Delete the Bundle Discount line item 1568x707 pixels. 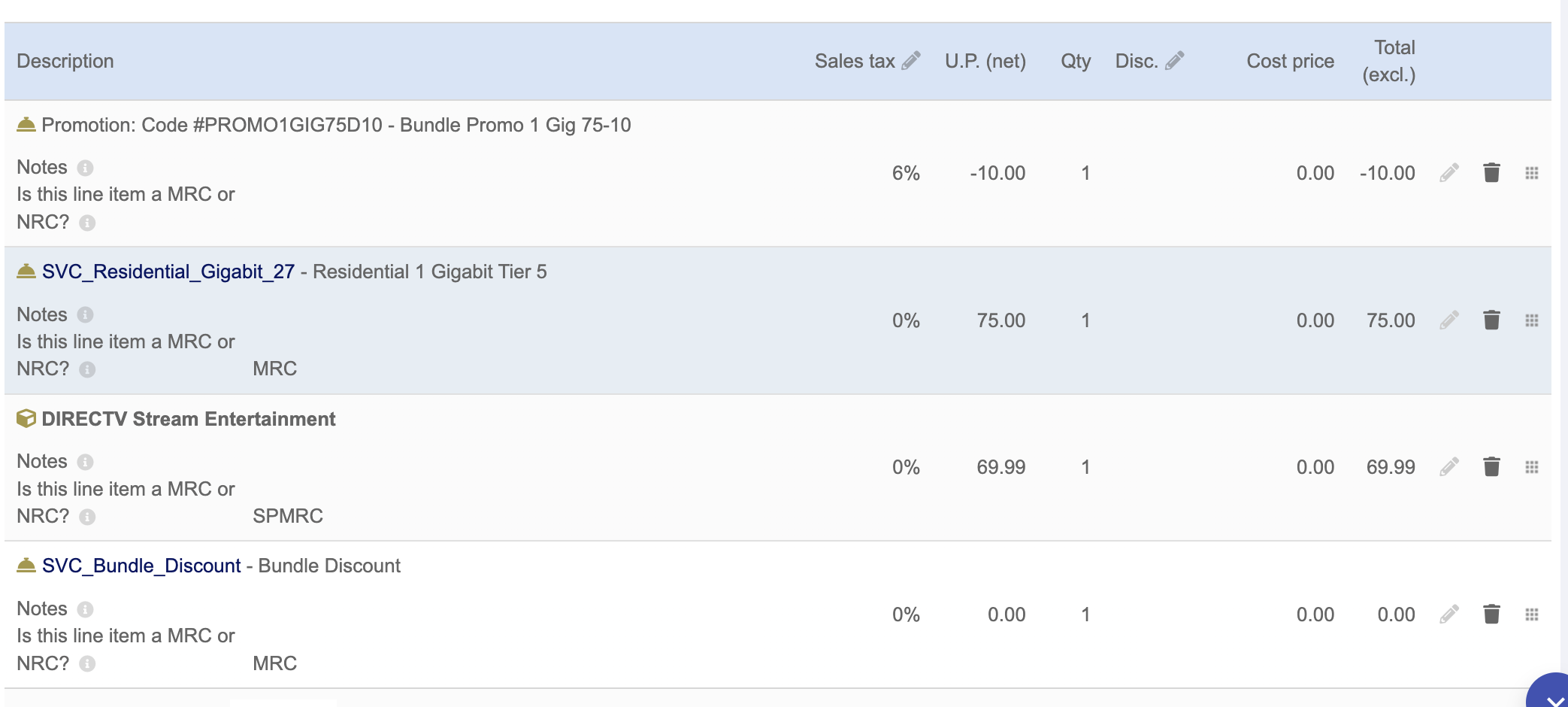point(1492,614)
